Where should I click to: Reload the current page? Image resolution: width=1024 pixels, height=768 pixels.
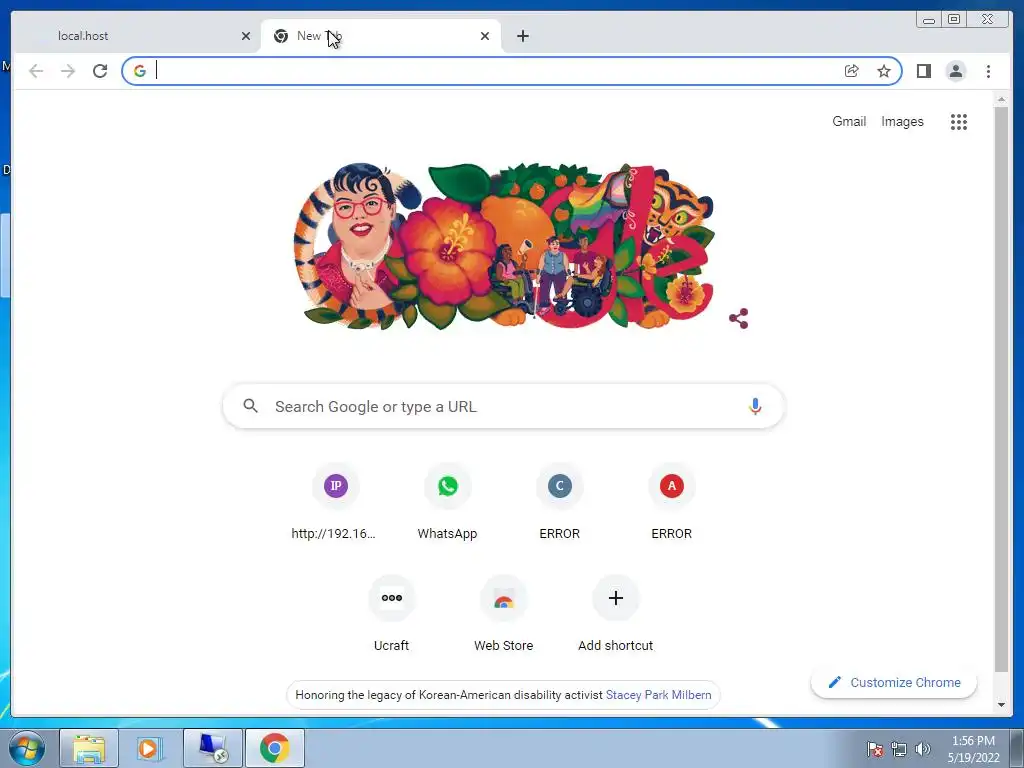point(100,71)
